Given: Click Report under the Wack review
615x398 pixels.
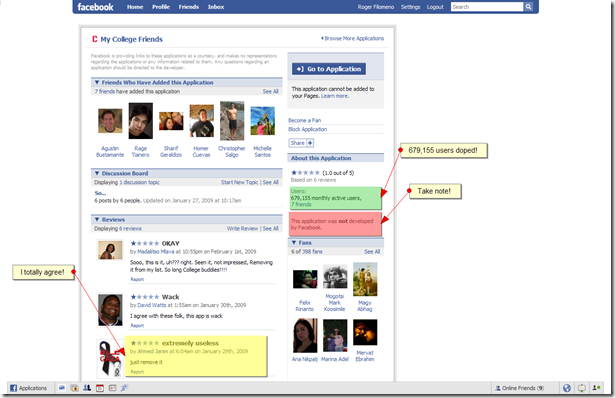Looking at the screenshot, I should click(137, 325).
